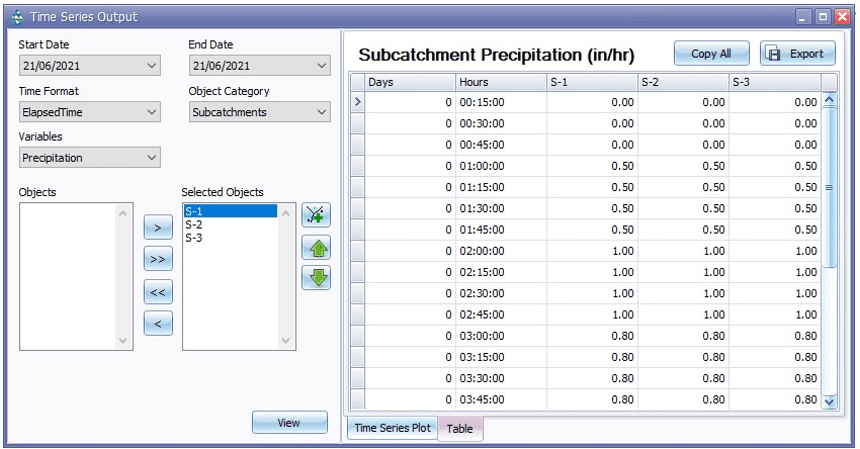Export the table with Export button
This screenshot has width=860, height=449.
point(797,54)
